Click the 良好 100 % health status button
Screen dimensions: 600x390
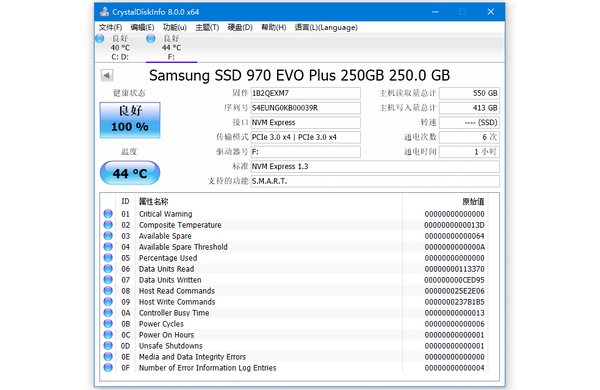[x=130, y=120]
